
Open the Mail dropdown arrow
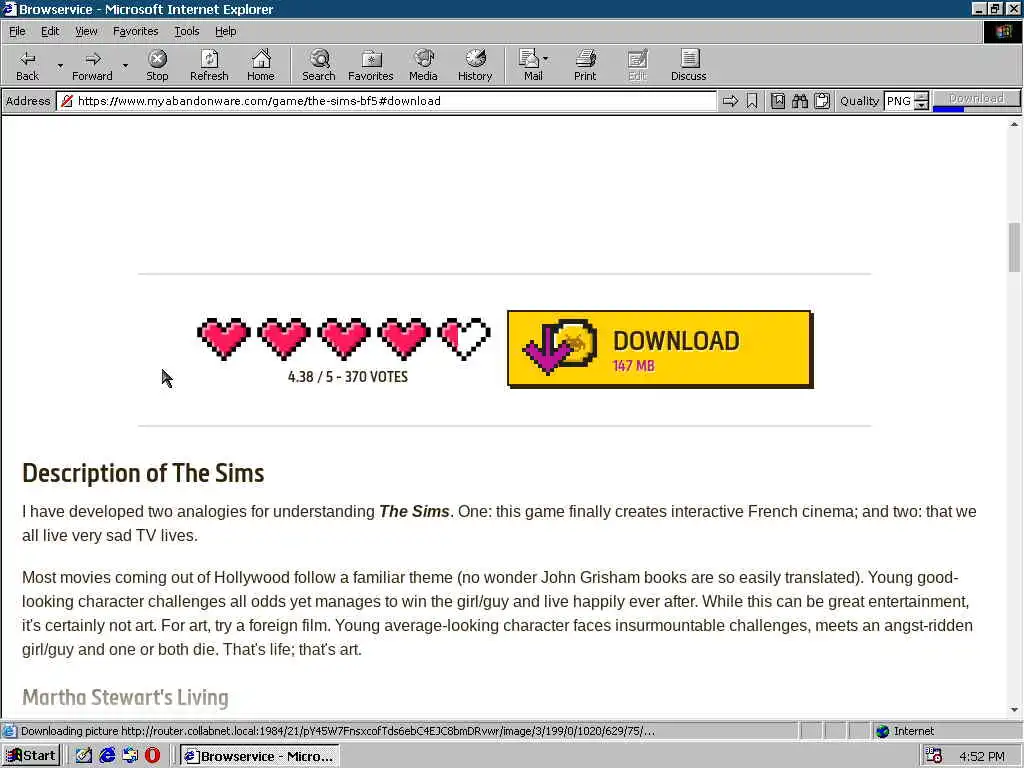tap(545, 59)
